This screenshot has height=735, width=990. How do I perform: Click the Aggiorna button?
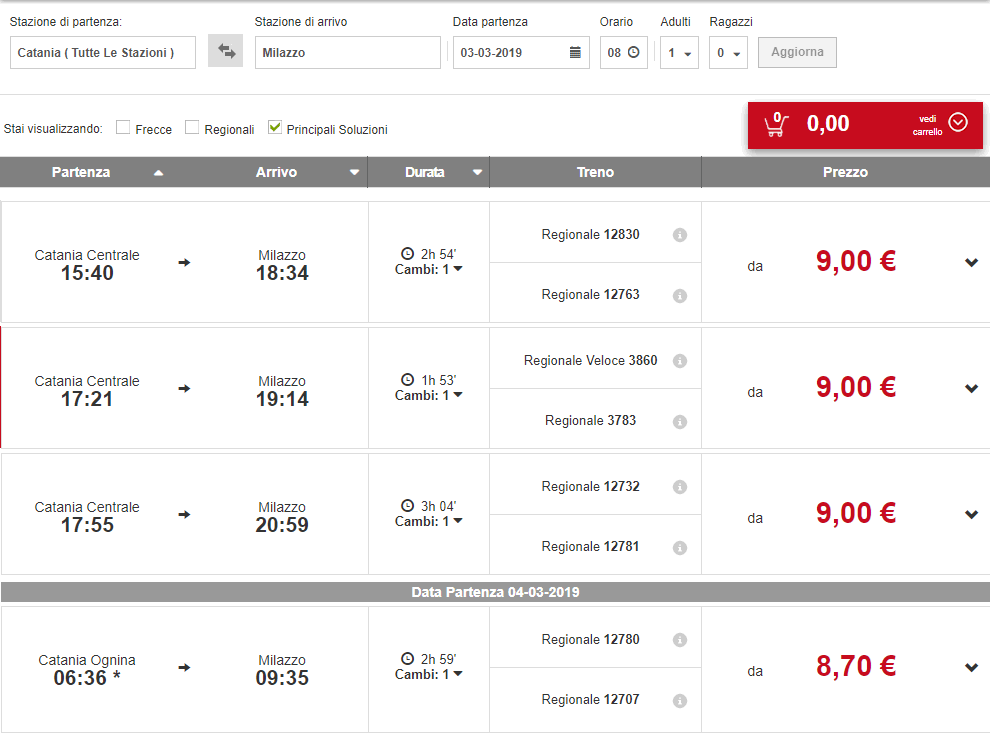click(x=797, y=52)
